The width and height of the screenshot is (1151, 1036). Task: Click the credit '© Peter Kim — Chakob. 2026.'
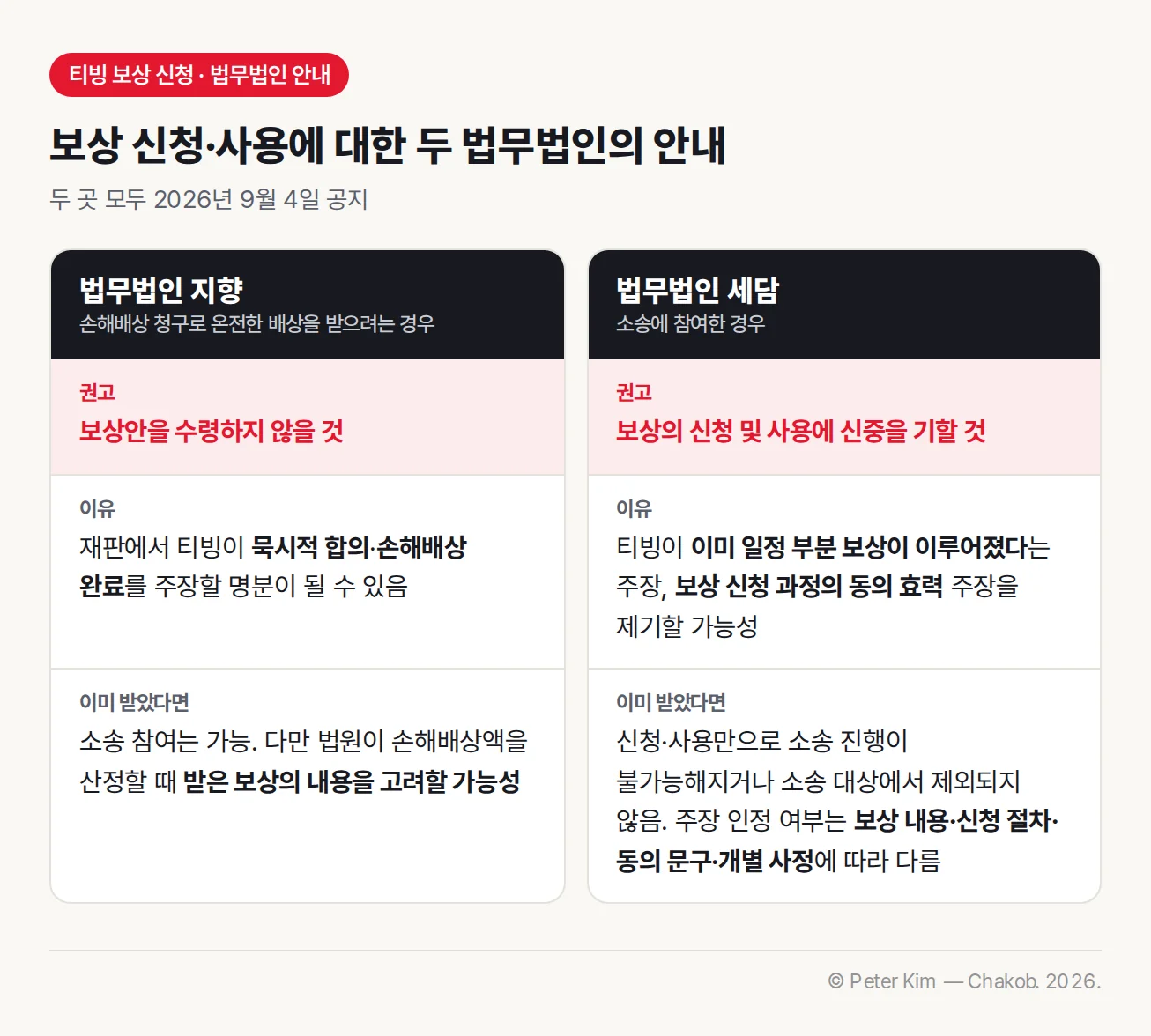(x=964, y=981)
